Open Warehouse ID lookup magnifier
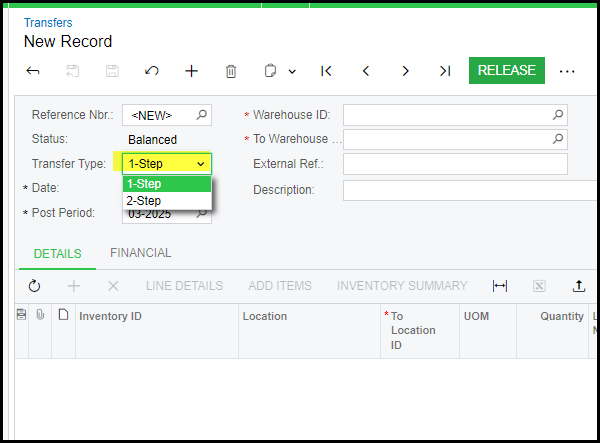This screenshot has width=600, height=443. click(558, 114)
